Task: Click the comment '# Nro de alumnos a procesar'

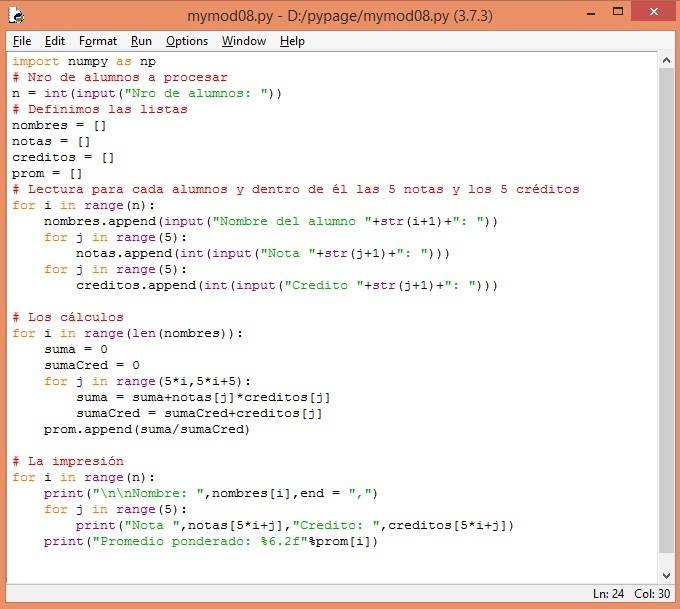Action: pyautogui.click(x=120, y=78)
